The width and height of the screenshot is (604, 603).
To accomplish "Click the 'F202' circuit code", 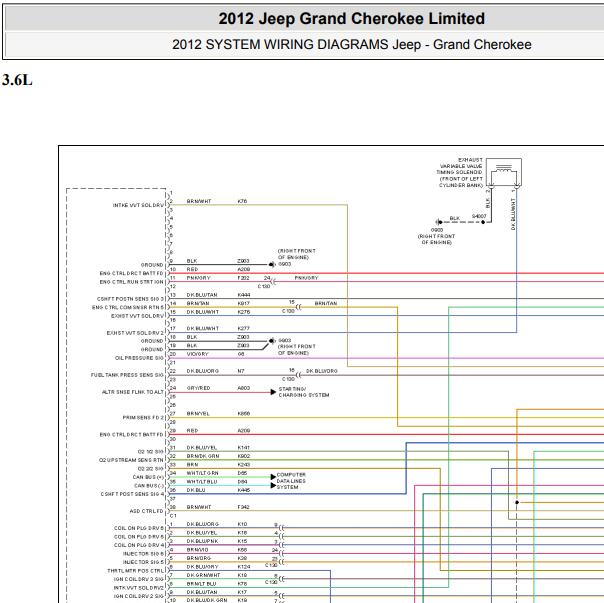I will [243, 278].
